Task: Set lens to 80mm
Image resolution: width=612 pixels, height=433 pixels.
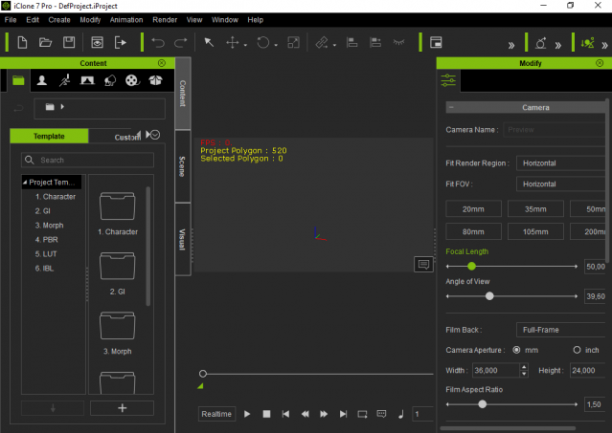Action: pos(473,232)
